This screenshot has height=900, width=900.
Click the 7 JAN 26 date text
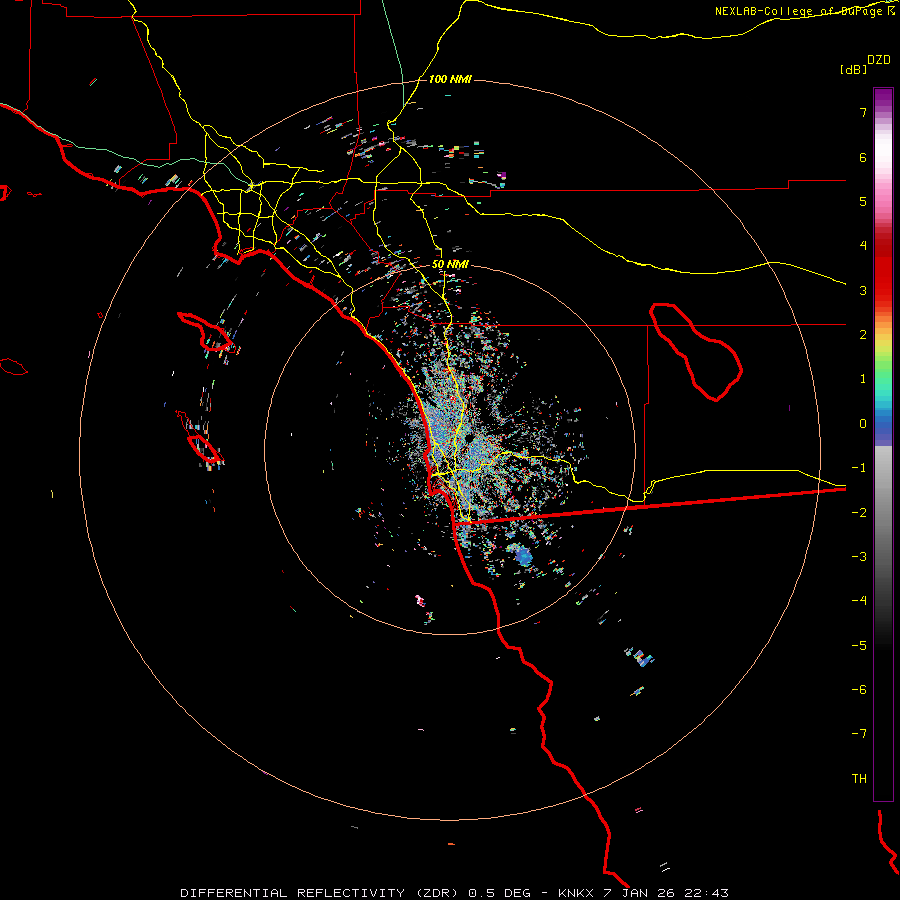637,893
